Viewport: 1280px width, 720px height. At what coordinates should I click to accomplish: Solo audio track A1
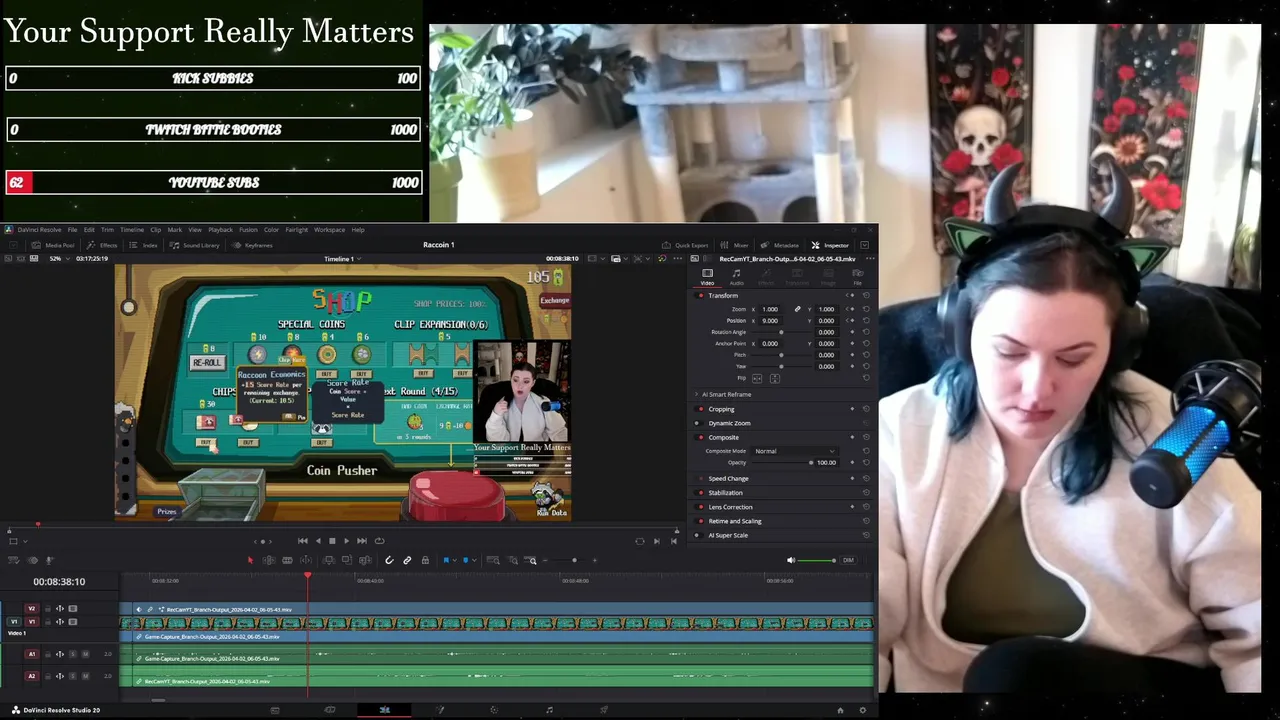point(73,654)
